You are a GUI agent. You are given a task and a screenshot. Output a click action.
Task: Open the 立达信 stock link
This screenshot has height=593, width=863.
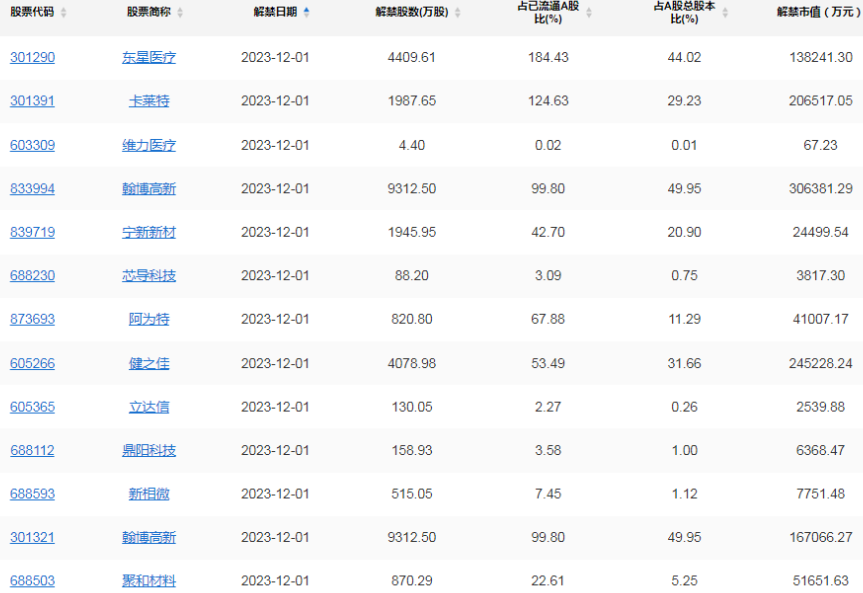pos(149,407)
